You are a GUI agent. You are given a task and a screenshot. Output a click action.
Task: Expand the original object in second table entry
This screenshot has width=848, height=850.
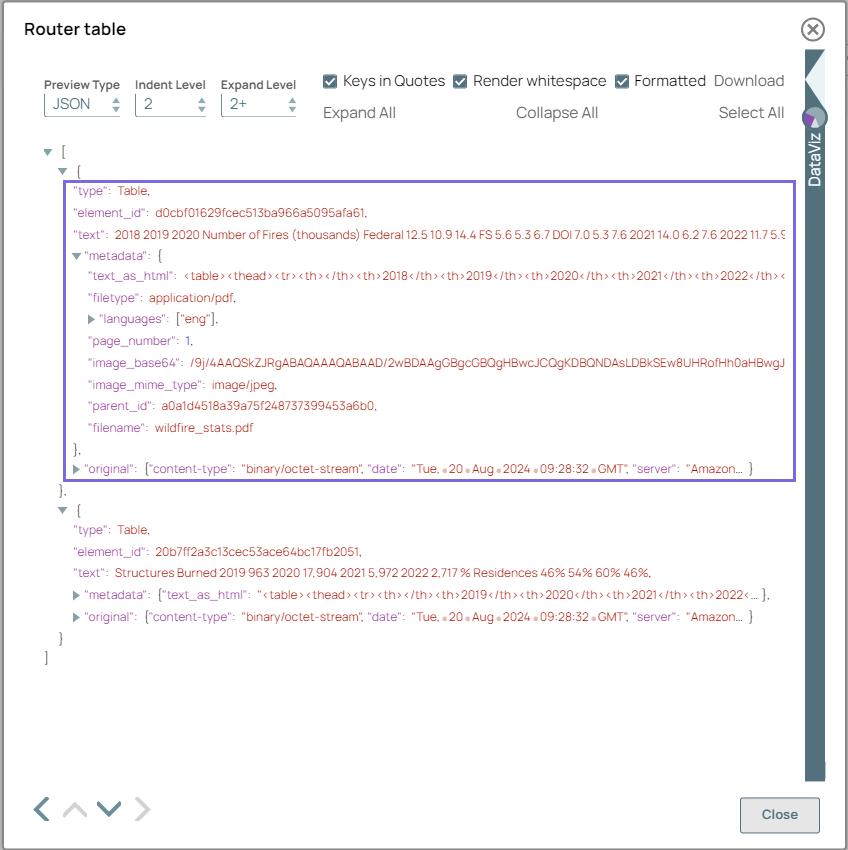point(77,616)
